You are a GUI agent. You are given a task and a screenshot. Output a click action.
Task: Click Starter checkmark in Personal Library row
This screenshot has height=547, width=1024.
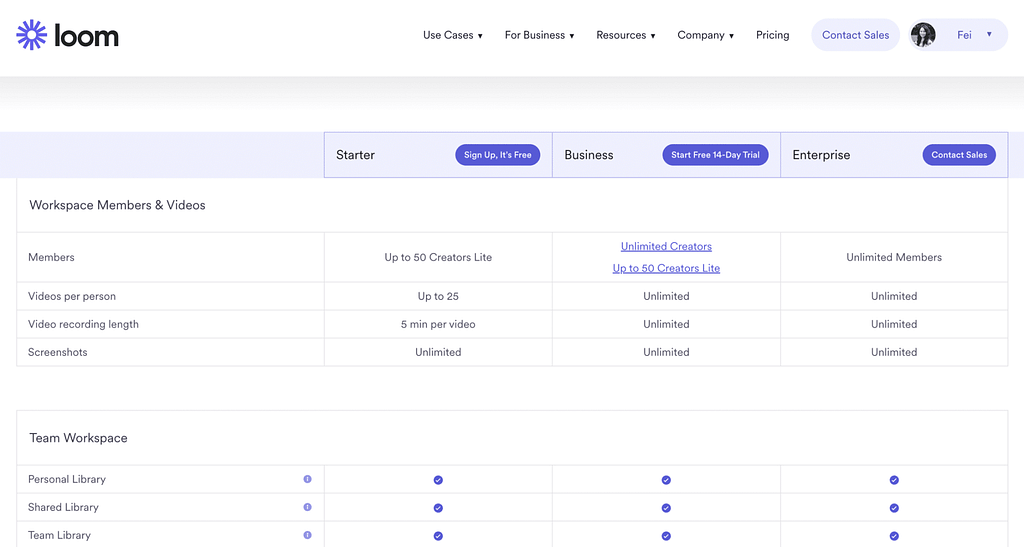pyautogui.click(x=438, y=480)
